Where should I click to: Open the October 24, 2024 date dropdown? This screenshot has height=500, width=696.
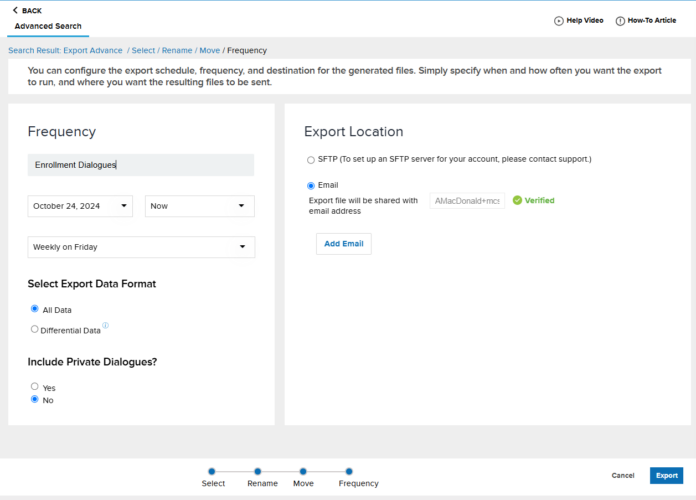(x=80, y=206)
